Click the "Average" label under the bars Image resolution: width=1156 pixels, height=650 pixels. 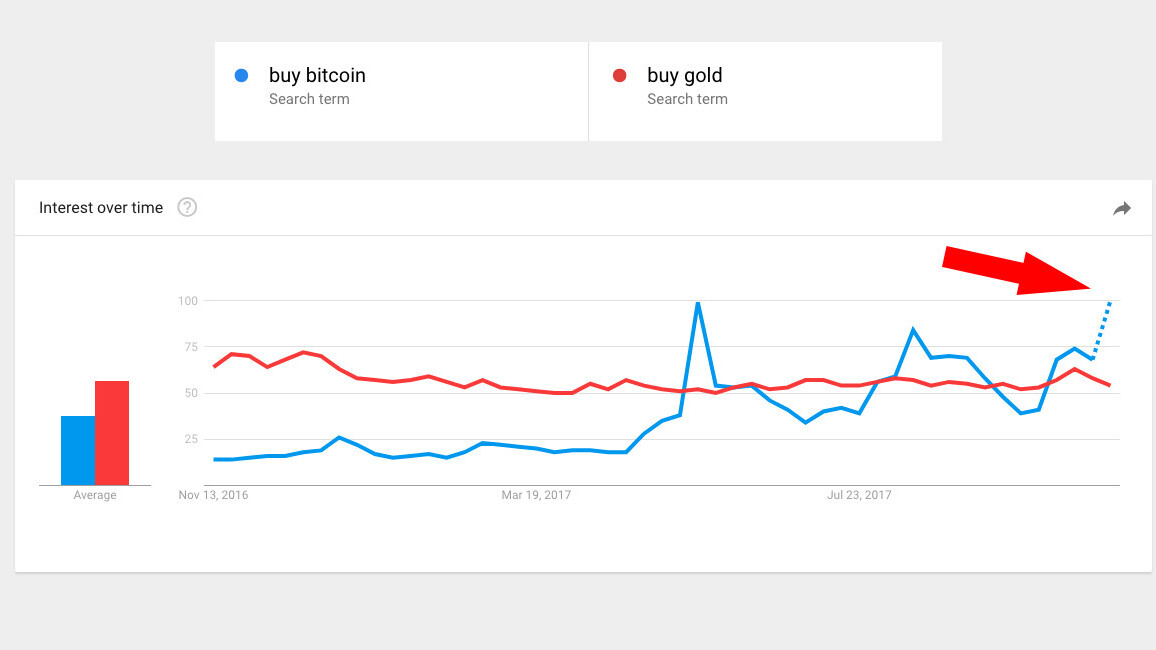[x=95, y=495]
